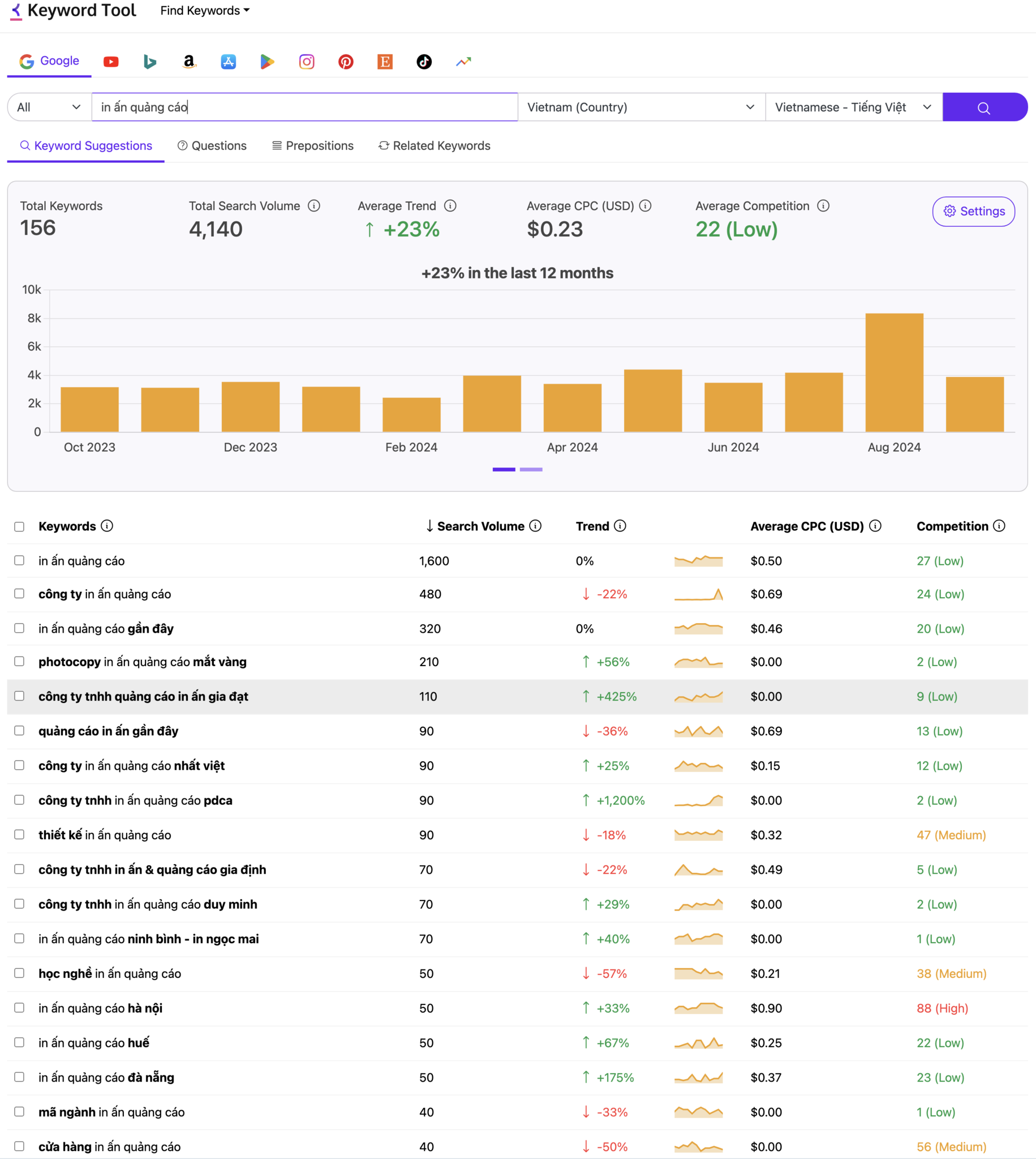
Task: Sort by Trend column header
Action: click(592, 526)
